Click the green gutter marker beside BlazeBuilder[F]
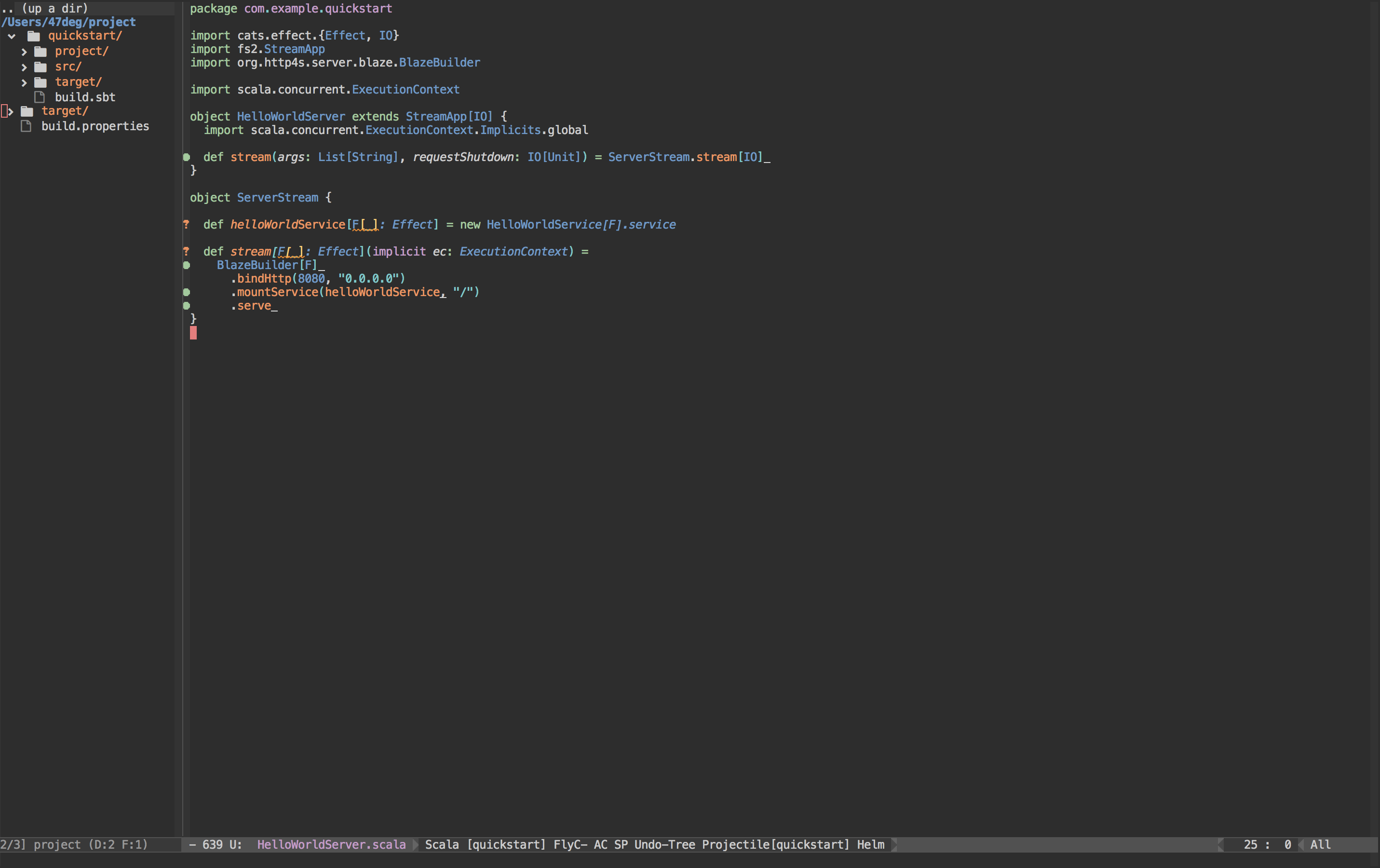1380x868 pixels. [186, 265]
